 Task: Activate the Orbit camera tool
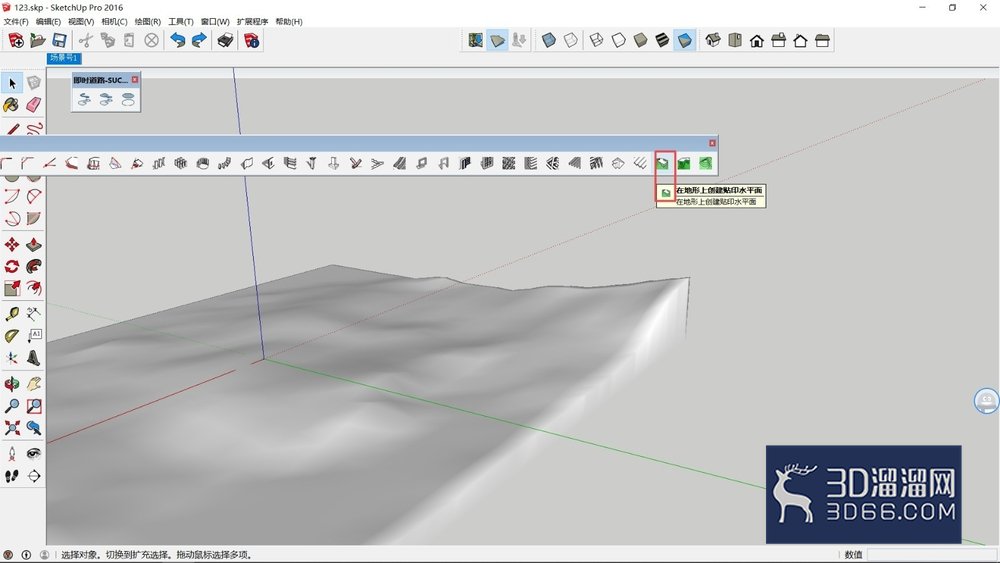tap(11, 384)
